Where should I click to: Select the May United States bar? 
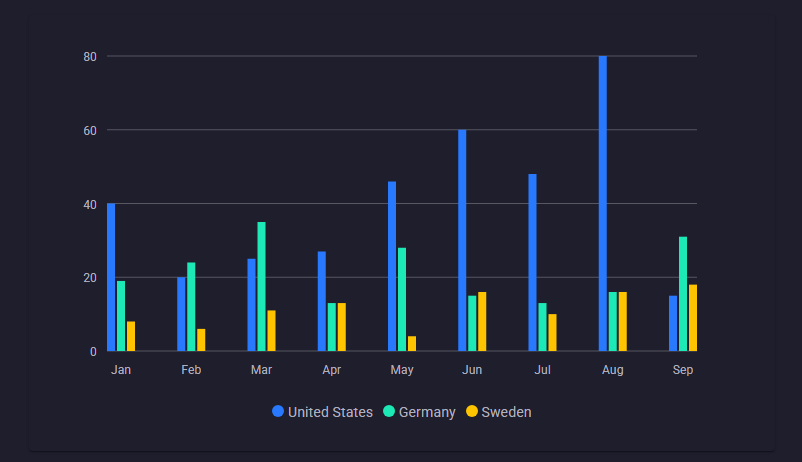[392, 266]
